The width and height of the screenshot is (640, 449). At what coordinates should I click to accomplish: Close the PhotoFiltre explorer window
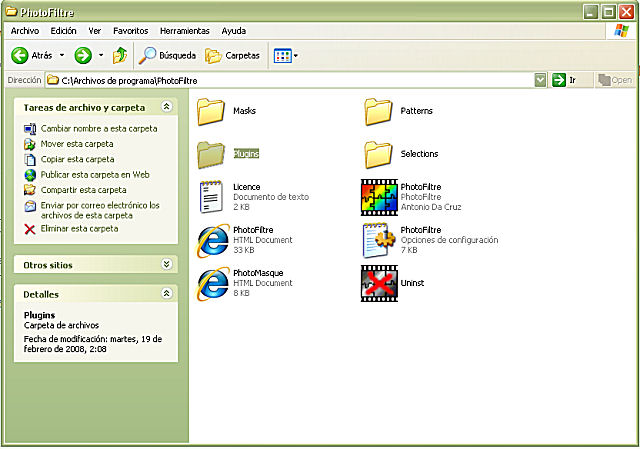[x=626, y=12]
